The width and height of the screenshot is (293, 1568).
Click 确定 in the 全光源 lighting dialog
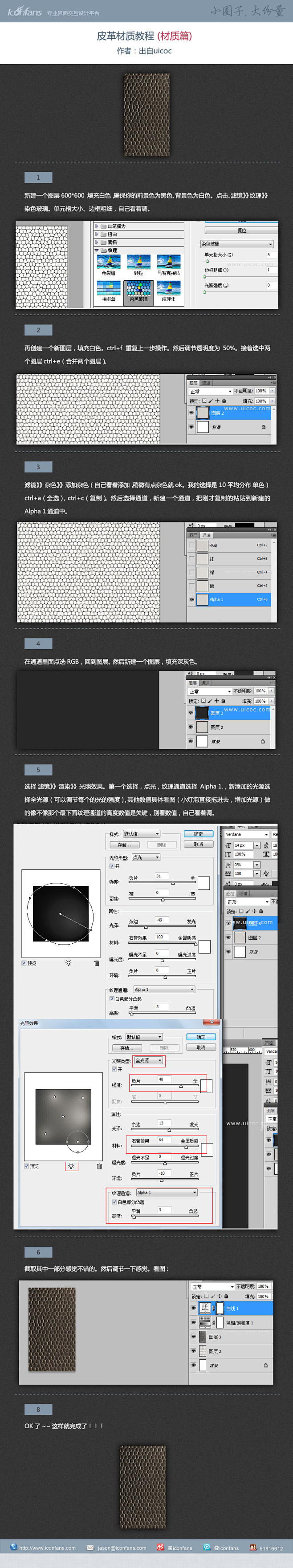point(201,1037)
